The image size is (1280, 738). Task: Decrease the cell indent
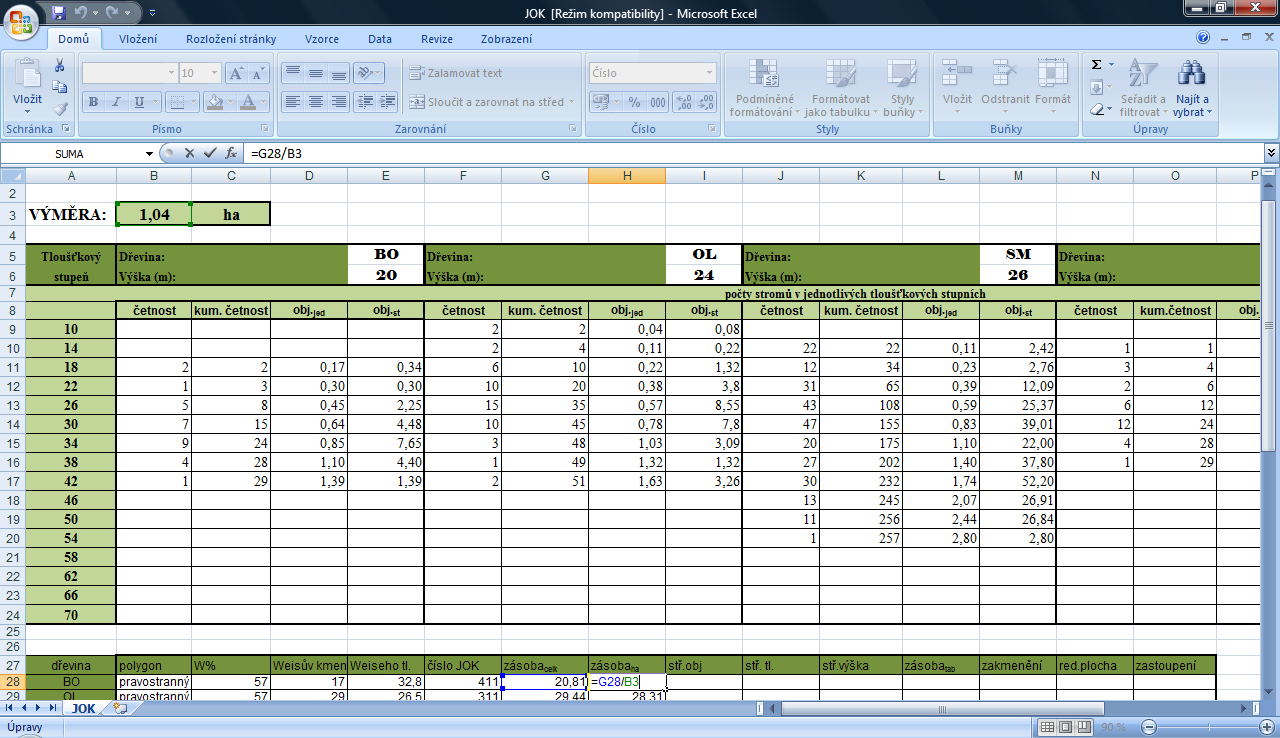point(364,102)
